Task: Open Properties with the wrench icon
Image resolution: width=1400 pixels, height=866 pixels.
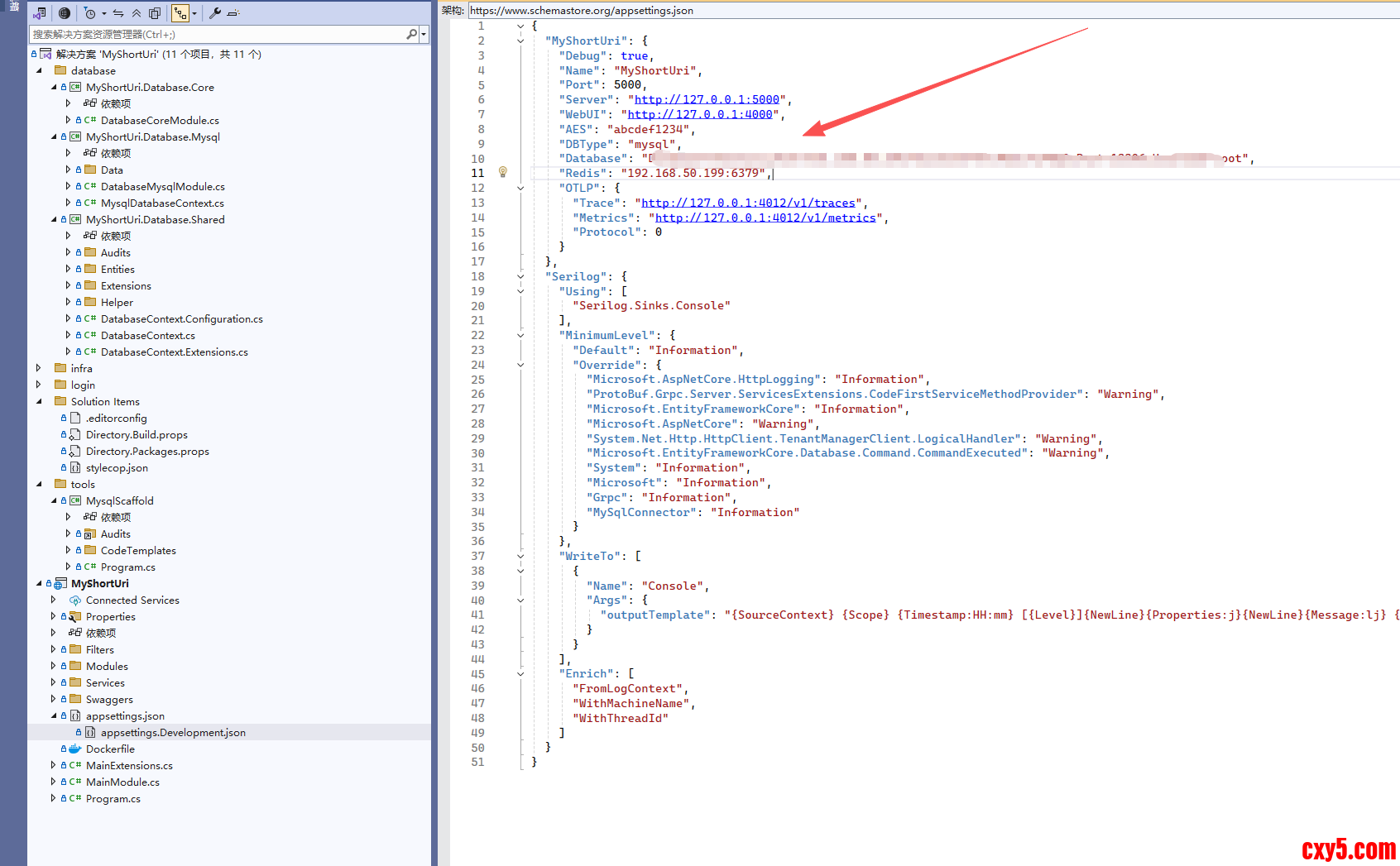Action: pos(215,13)
